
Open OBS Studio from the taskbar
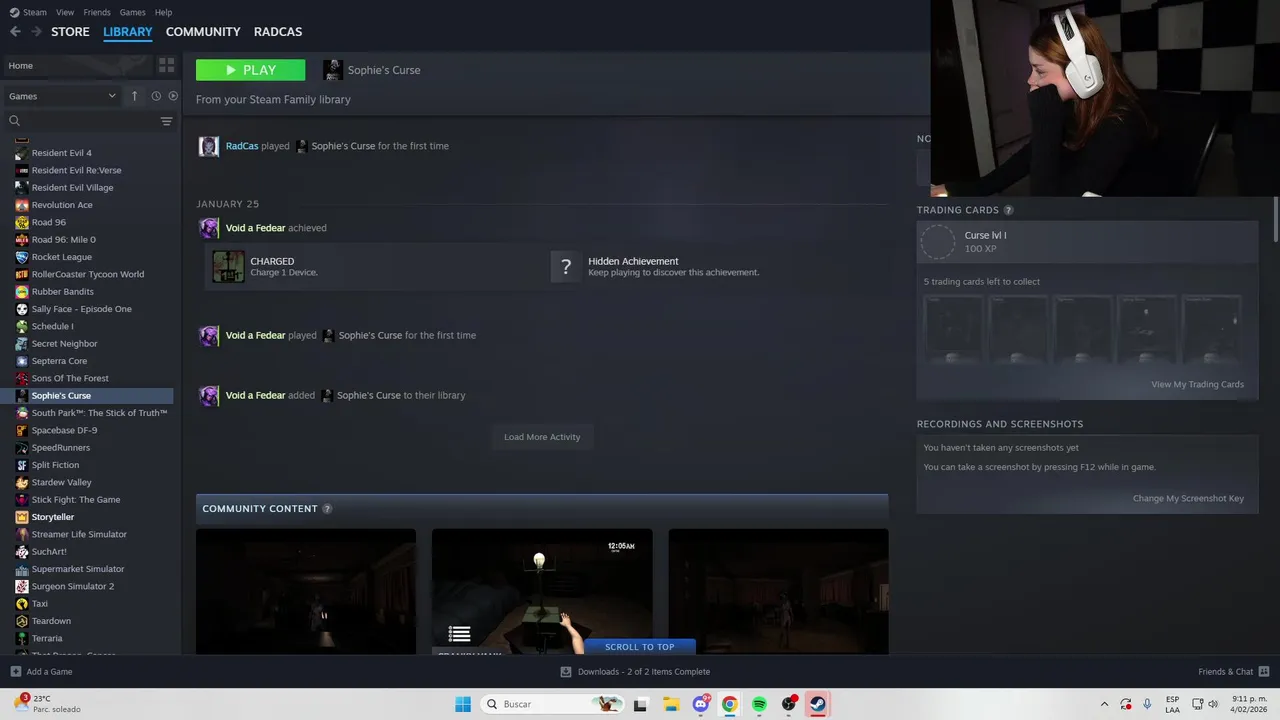pyautogui.click(x=789, y=704)
